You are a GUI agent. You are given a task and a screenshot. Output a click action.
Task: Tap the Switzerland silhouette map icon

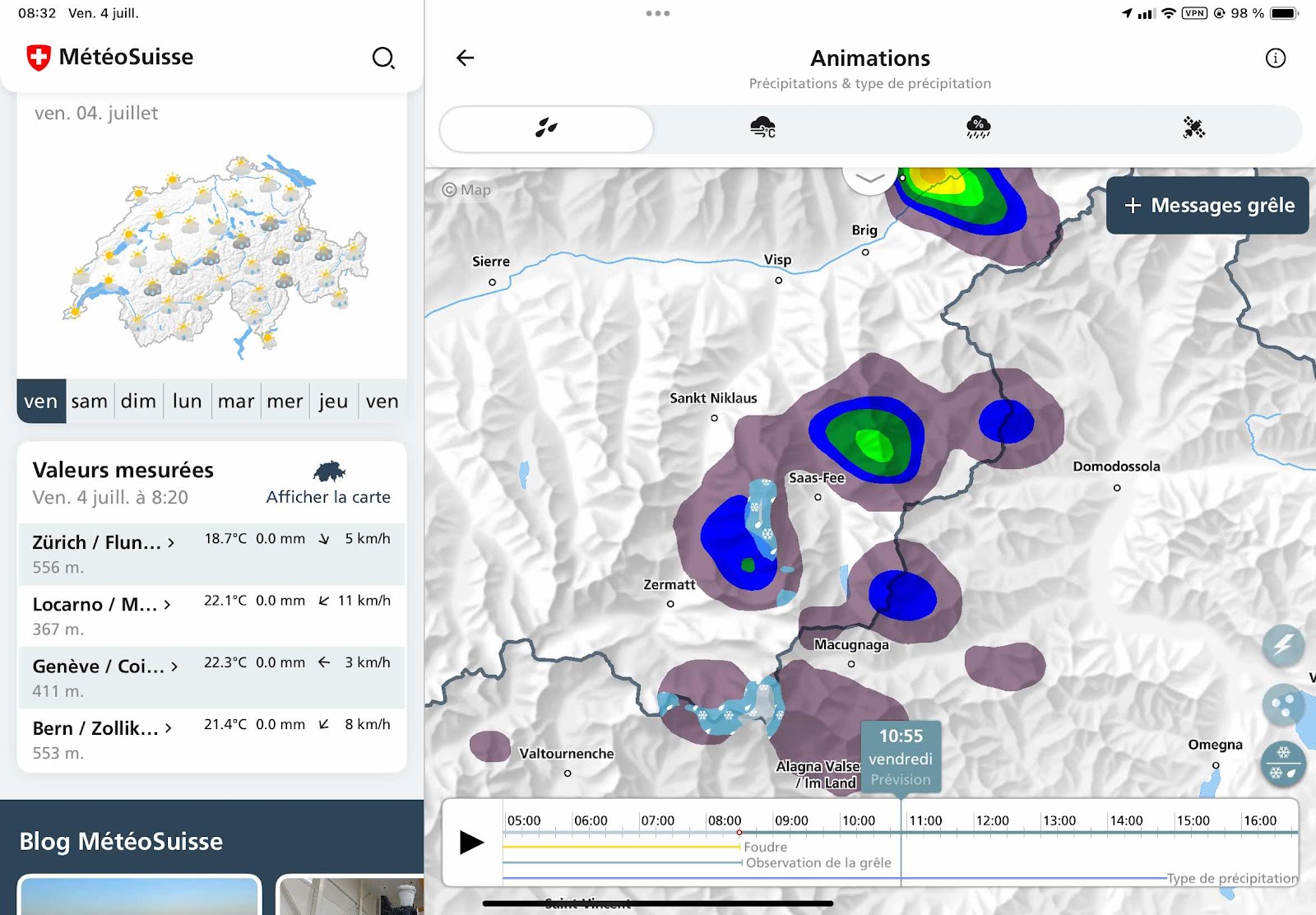pos(329,471)
